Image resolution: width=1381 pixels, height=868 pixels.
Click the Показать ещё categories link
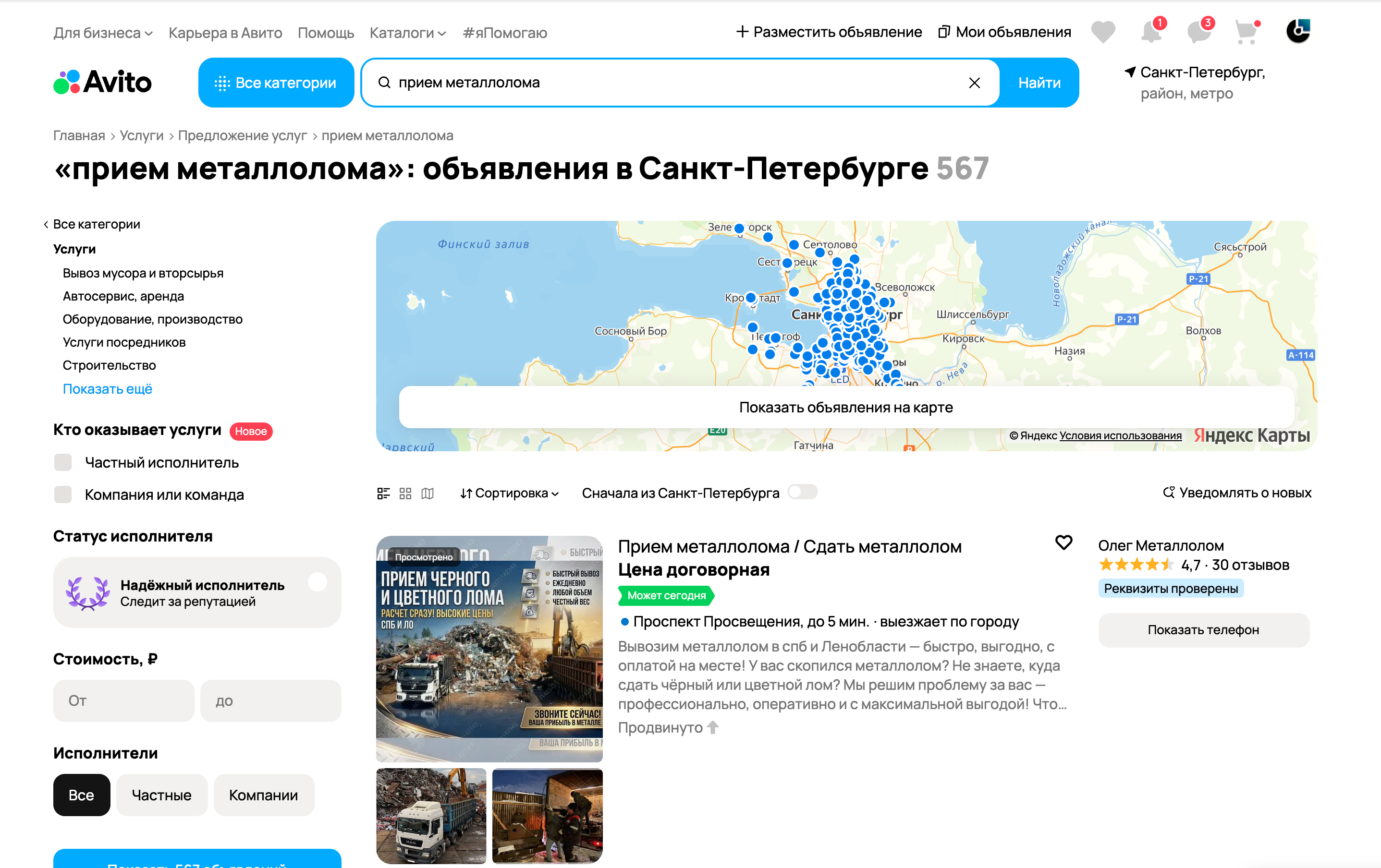(x=107, y=389)
